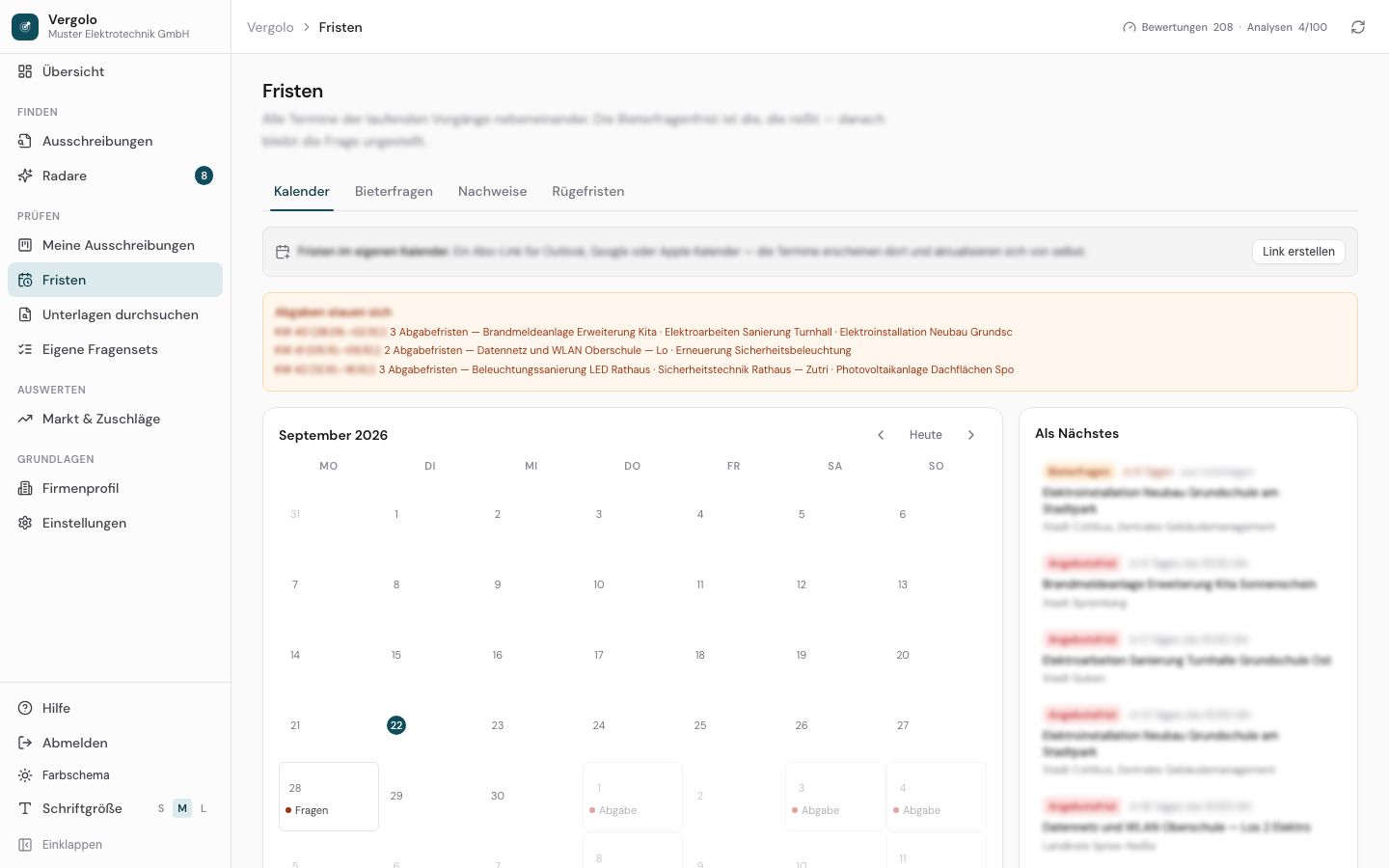Click the Link erstellen button
Screen dimensions: 1389x868
point(1298,252)
